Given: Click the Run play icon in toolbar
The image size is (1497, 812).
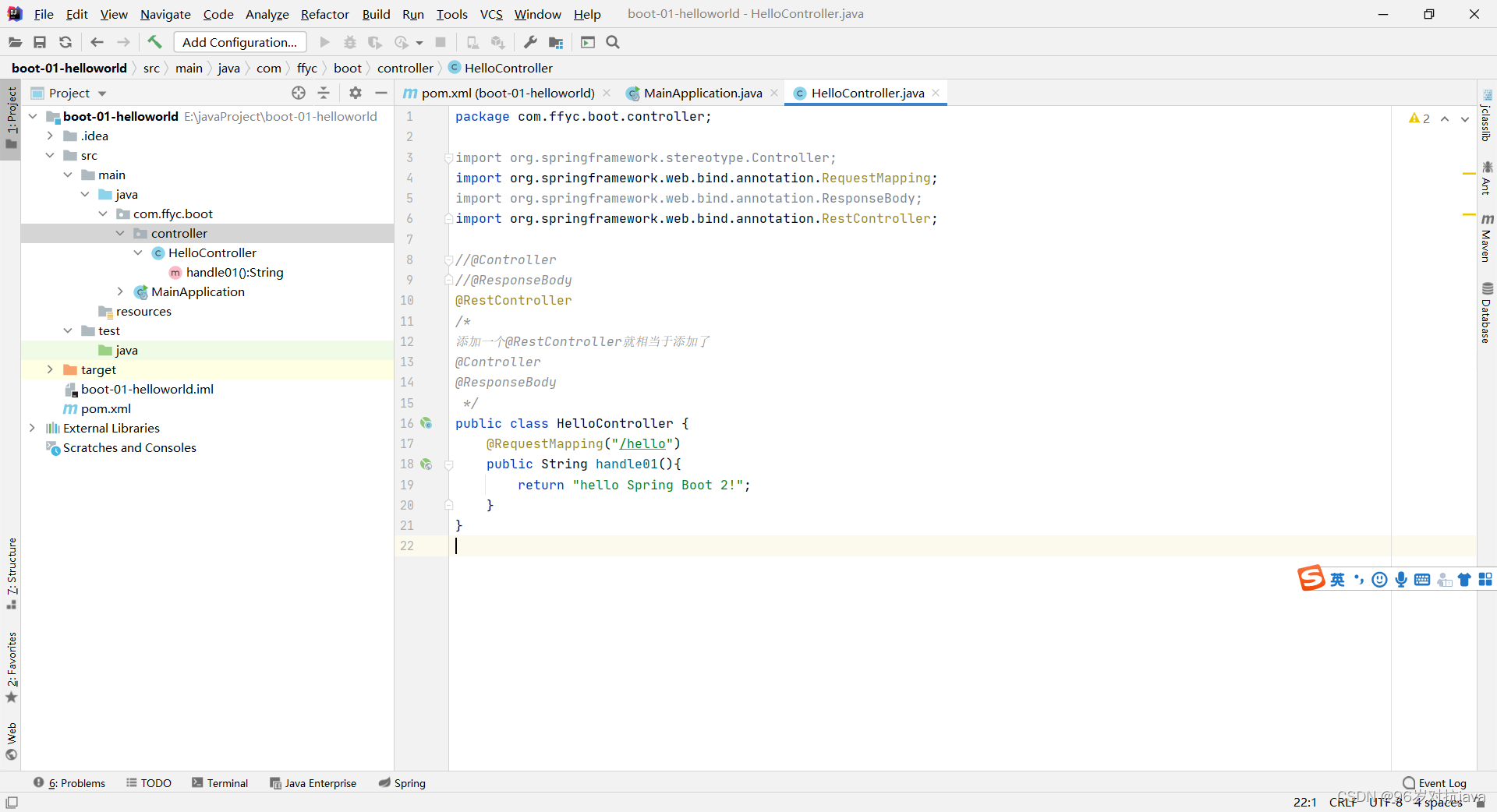Looking at the screenshot, I should [x=325, y=42].
